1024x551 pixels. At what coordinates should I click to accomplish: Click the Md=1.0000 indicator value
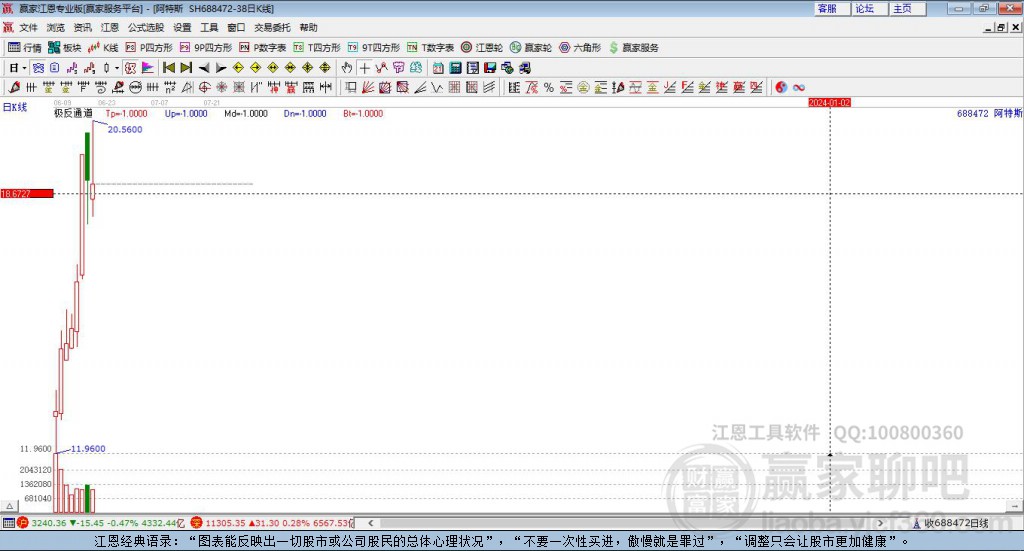pyautogui.click(x=246, y=114)
